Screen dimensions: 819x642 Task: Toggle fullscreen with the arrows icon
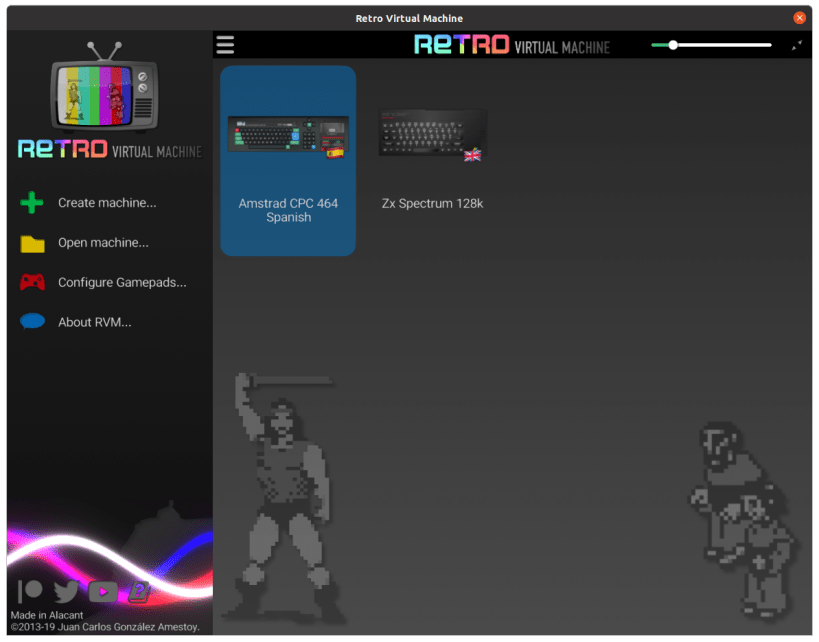click(797, 45)
